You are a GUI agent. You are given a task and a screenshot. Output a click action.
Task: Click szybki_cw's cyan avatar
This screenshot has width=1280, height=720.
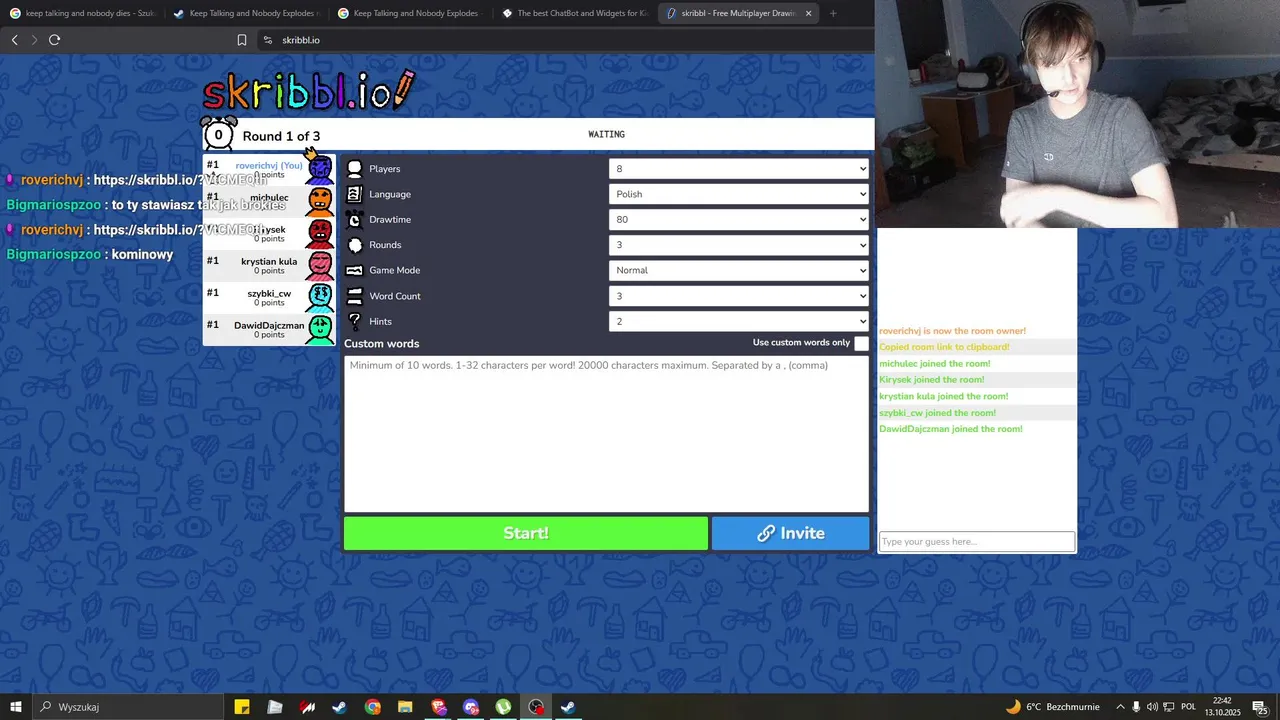[x=320, y=297]
